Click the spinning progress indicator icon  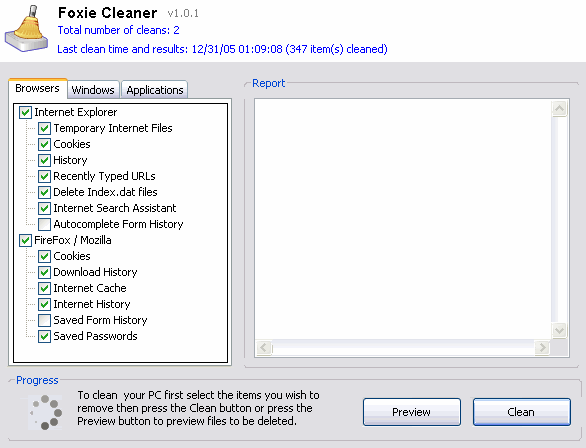46,412
